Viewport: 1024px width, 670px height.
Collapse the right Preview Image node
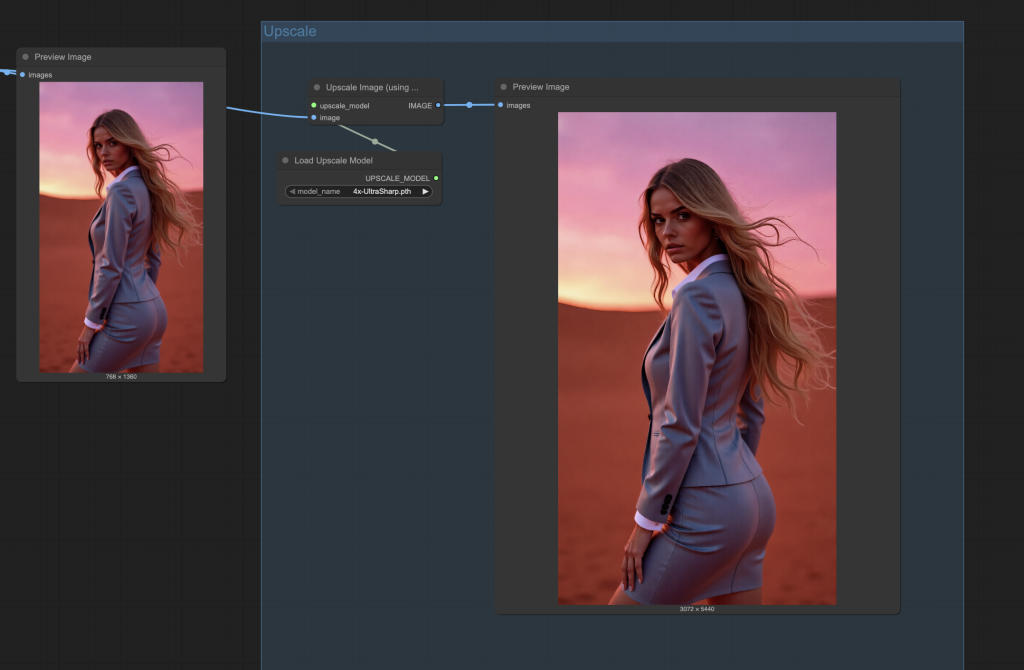pyautogui.click(x=504, y=87)
